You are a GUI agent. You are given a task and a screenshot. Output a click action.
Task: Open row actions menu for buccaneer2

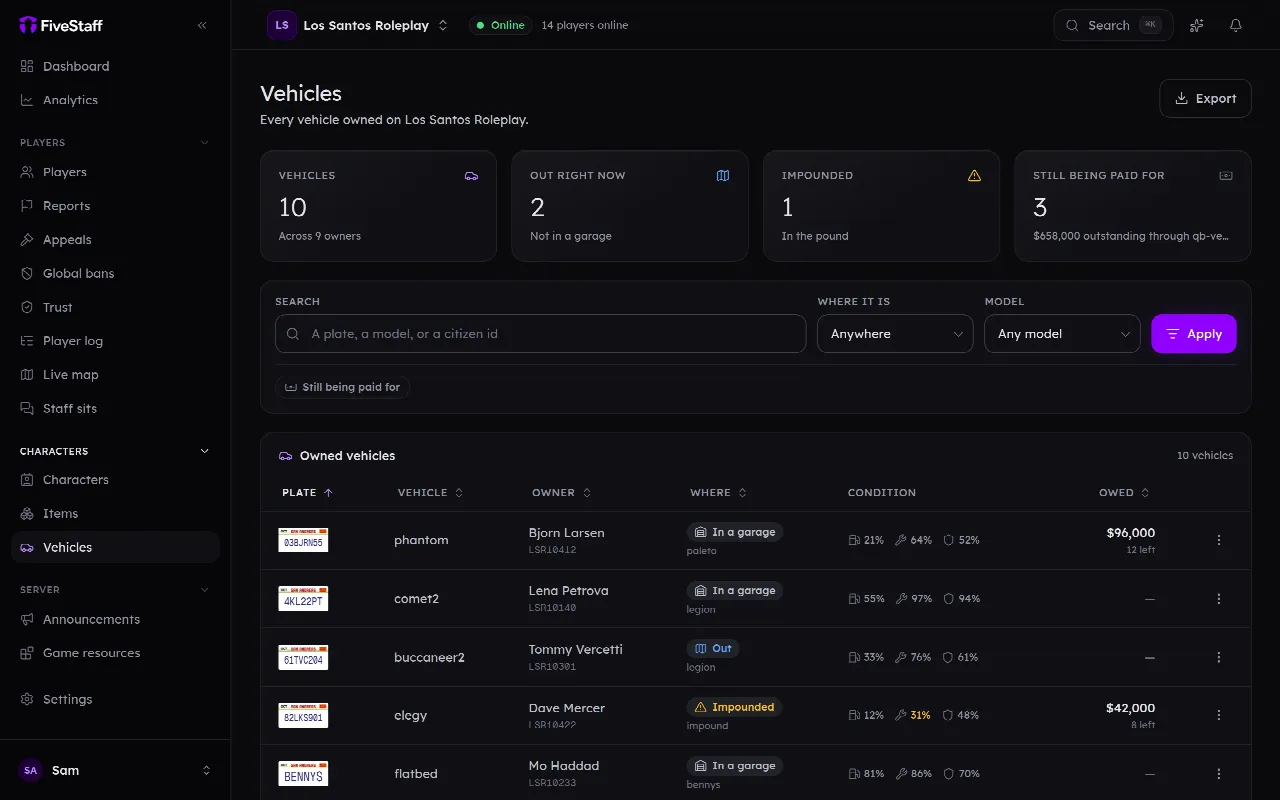(1219, 657)
